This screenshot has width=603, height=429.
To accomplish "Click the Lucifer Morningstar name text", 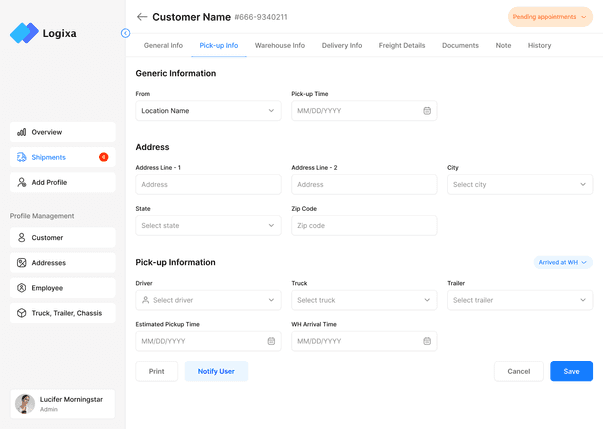I will [x=71, y=399].
